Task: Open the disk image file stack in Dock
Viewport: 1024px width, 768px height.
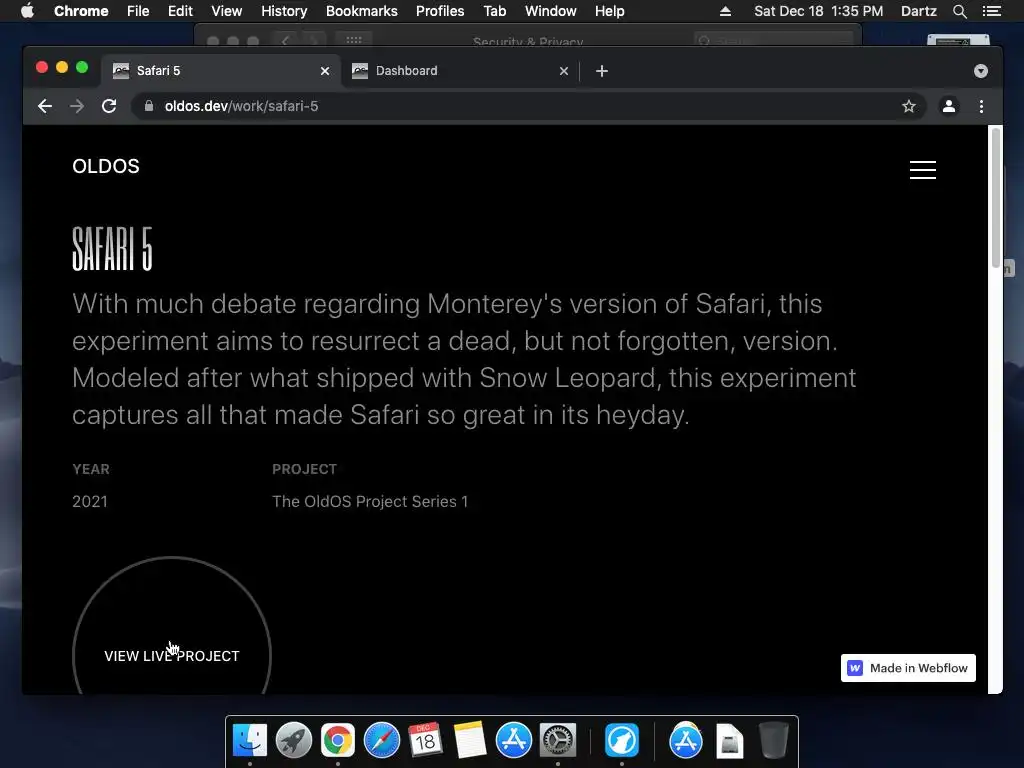Action: 729,740
